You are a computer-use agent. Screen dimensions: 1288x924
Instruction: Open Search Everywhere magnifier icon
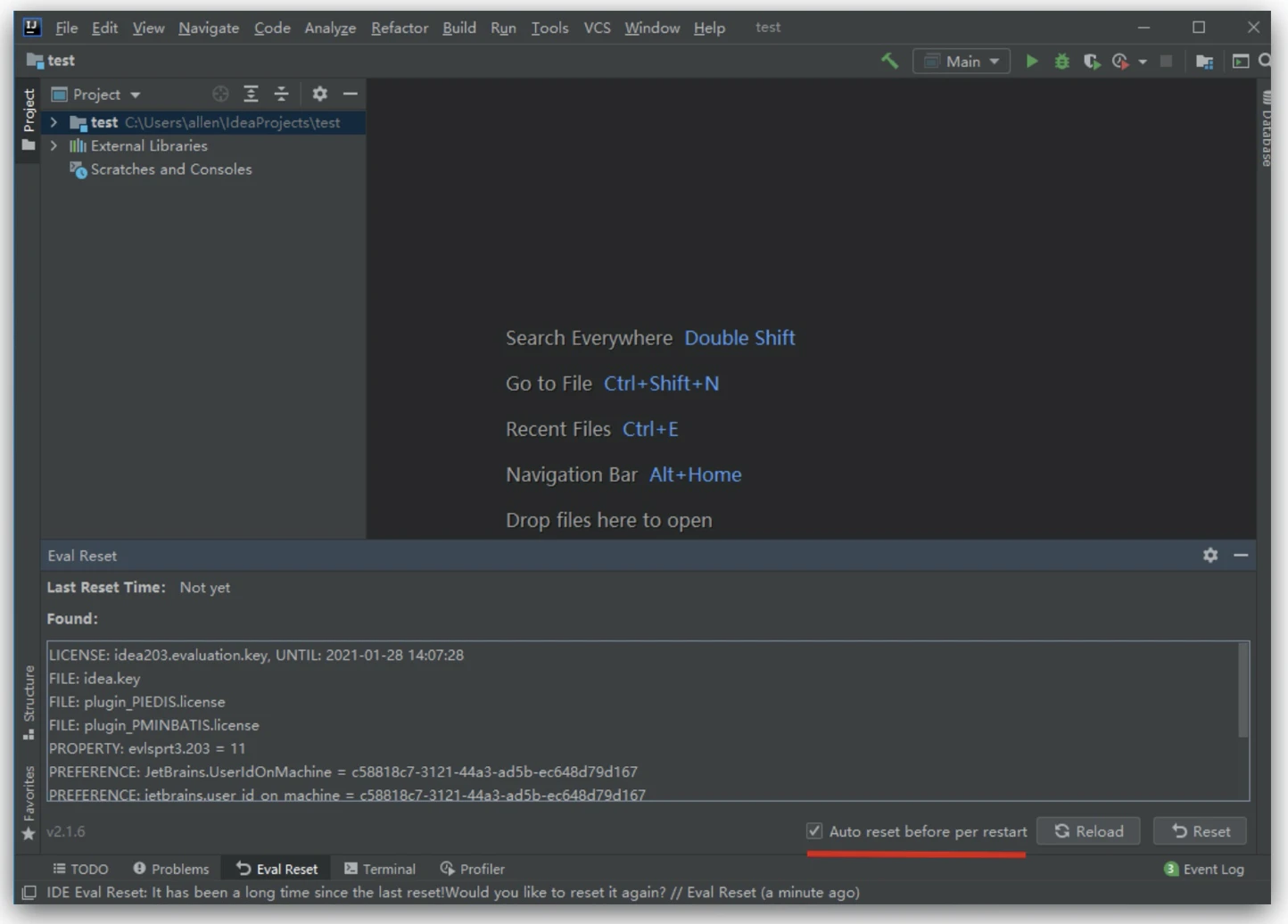1265,61
